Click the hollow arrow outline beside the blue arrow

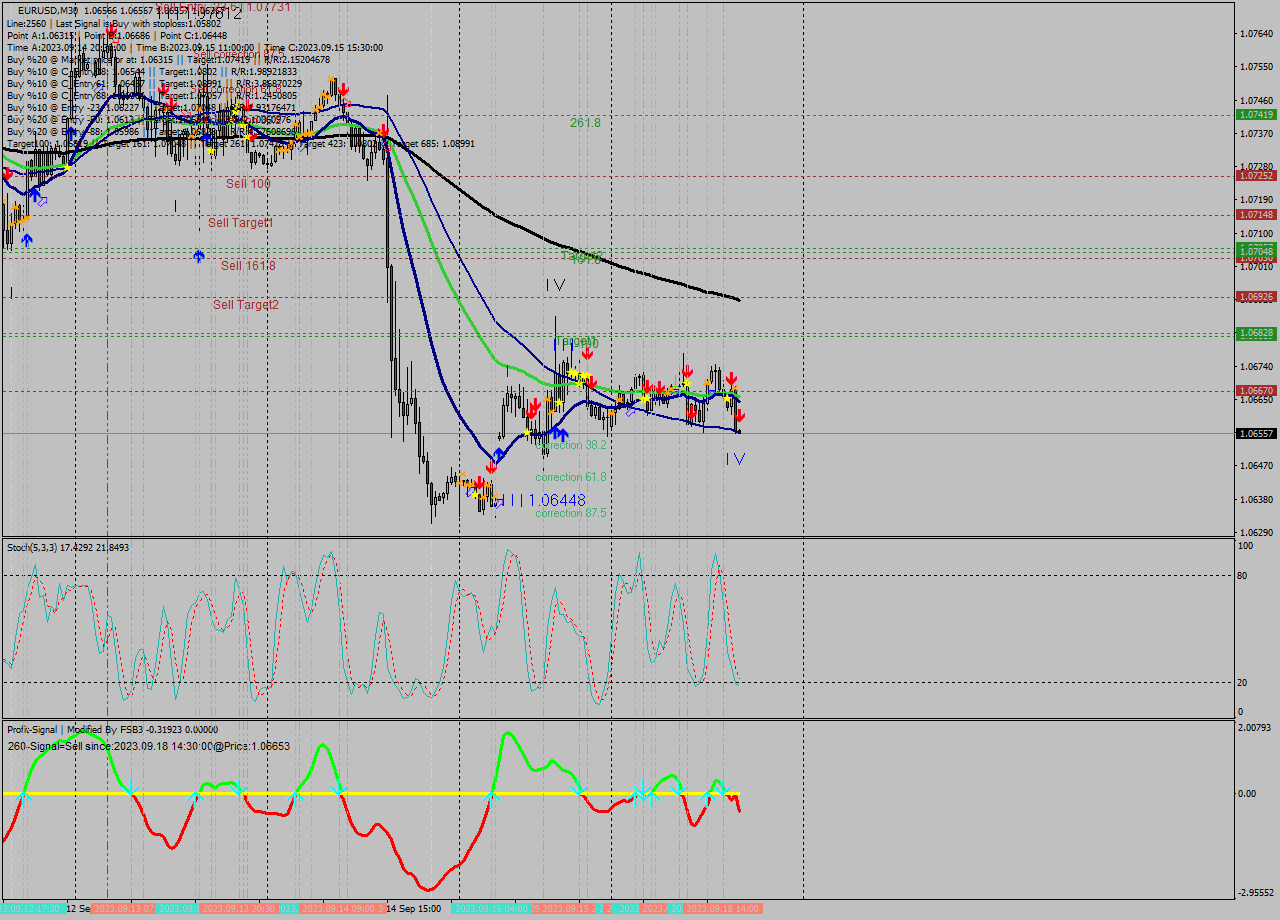coord(43,203)
